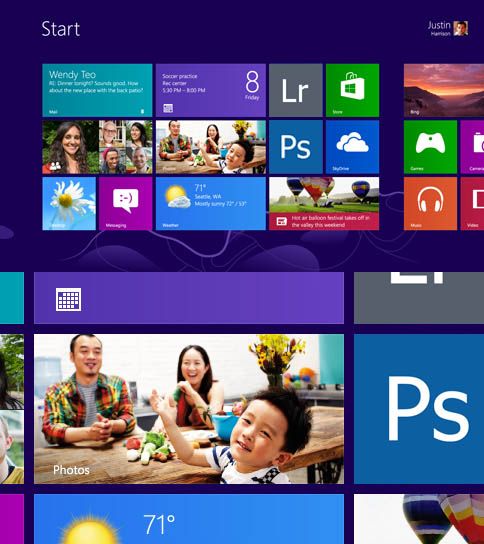Click the large Photoshop Ps tile
Viewport: 484px width, 544px height.
pyautogui.click(x=419, y=409)
